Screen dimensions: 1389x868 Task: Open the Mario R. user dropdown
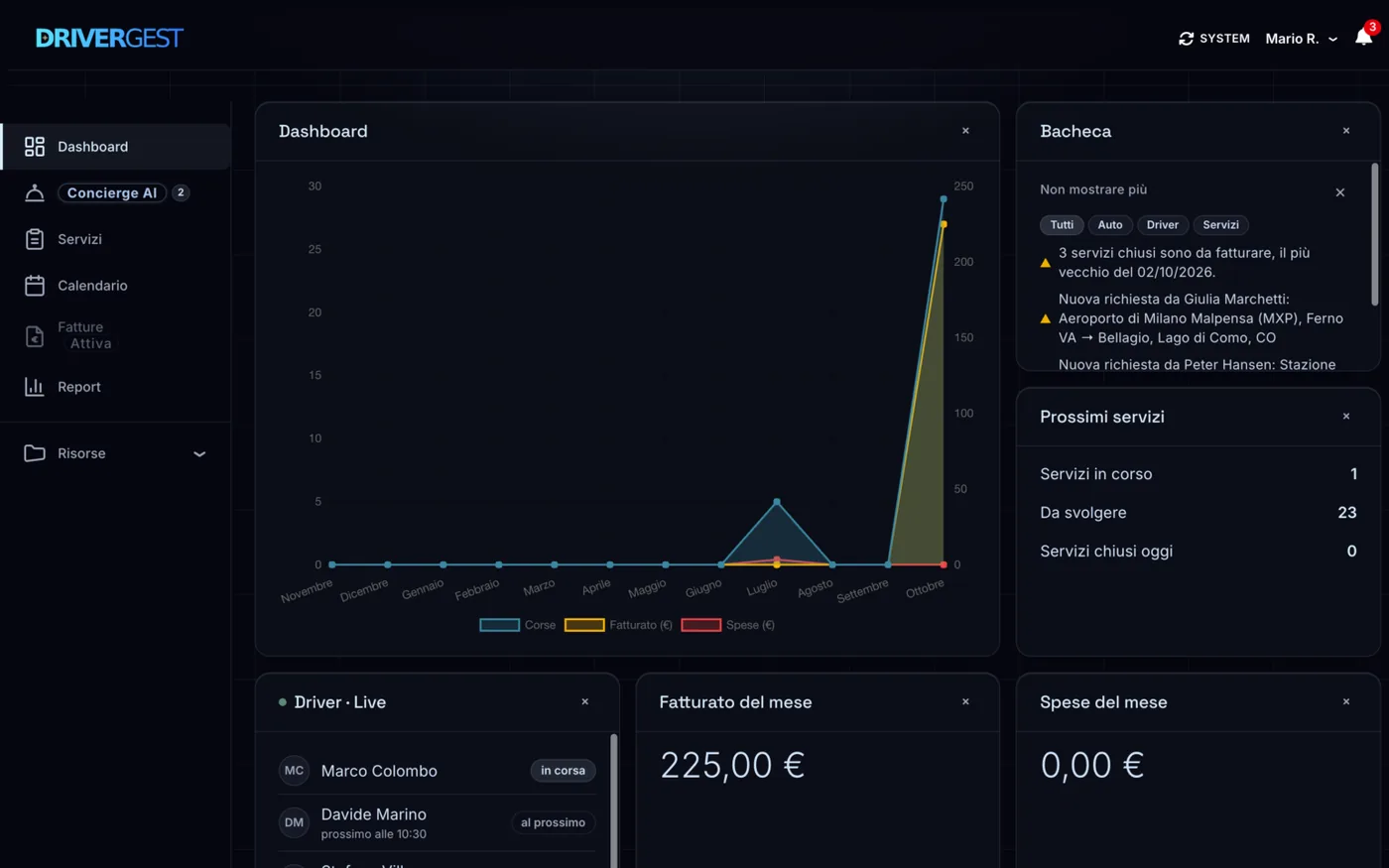1301,39
